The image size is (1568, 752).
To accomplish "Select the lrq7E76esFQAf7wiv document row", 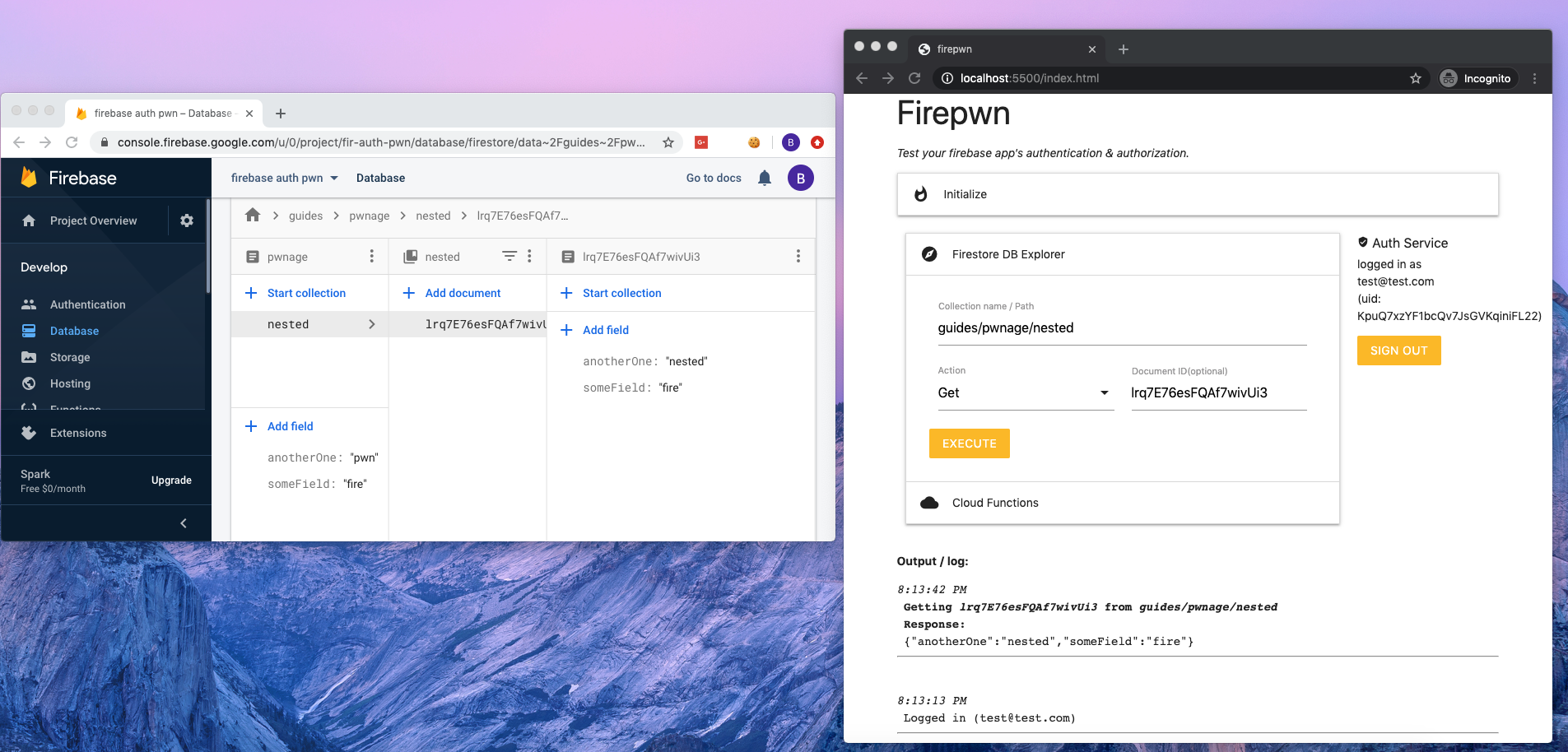I will coord(468,324).
